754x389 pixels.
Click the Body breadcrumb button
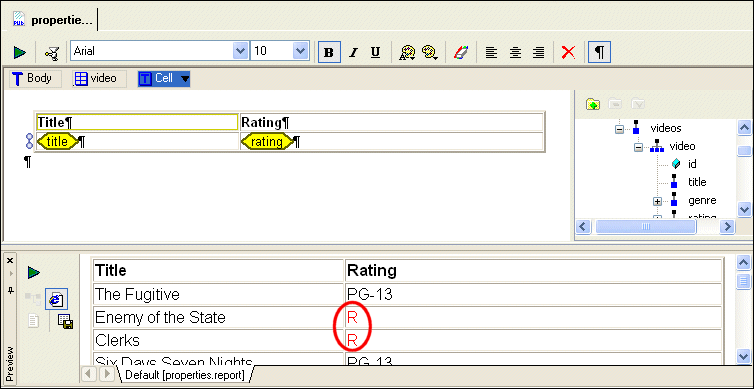(35, 79)
